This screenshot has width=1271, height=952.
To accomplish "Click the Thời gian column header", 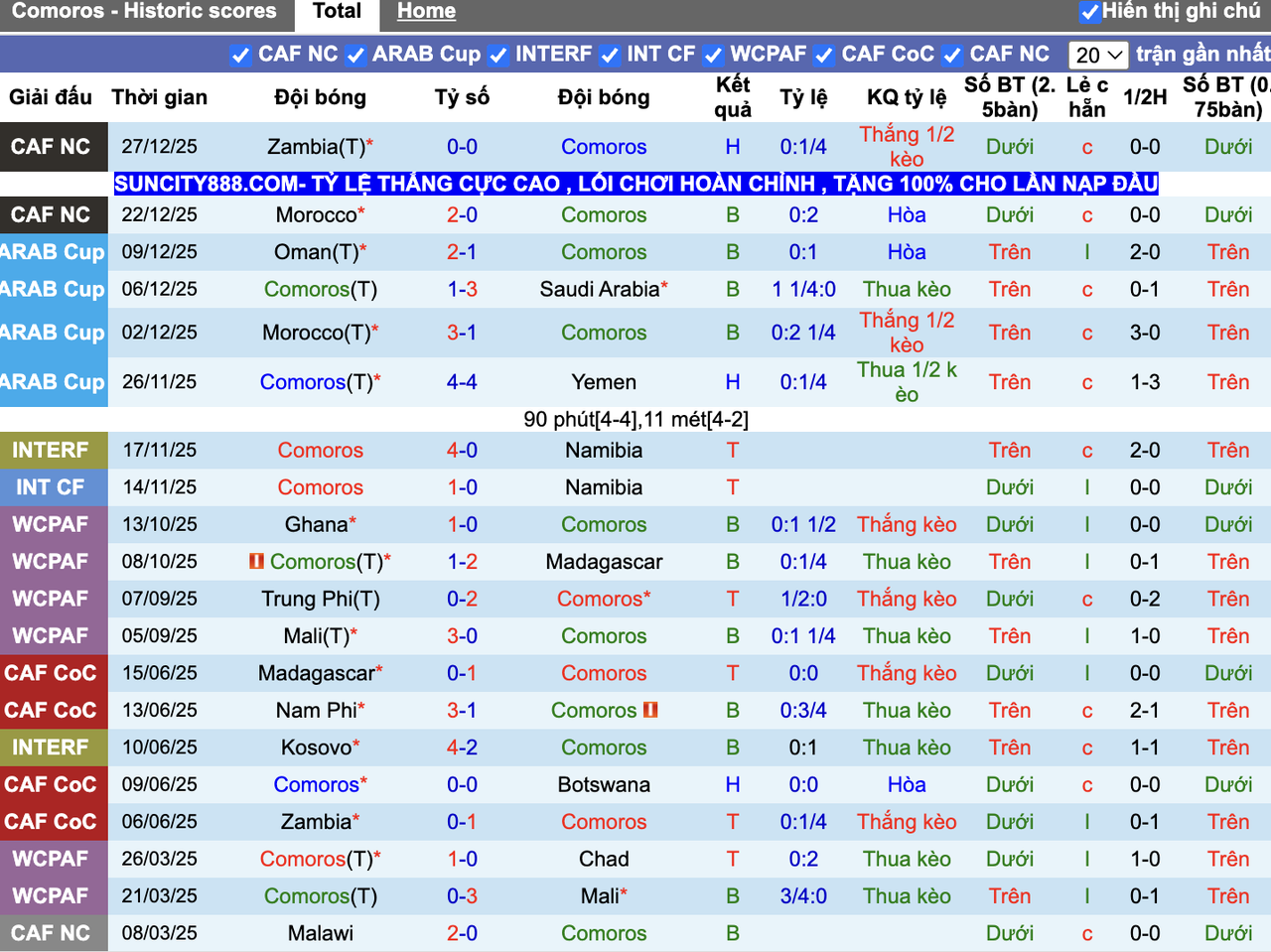I will [160, 97].
